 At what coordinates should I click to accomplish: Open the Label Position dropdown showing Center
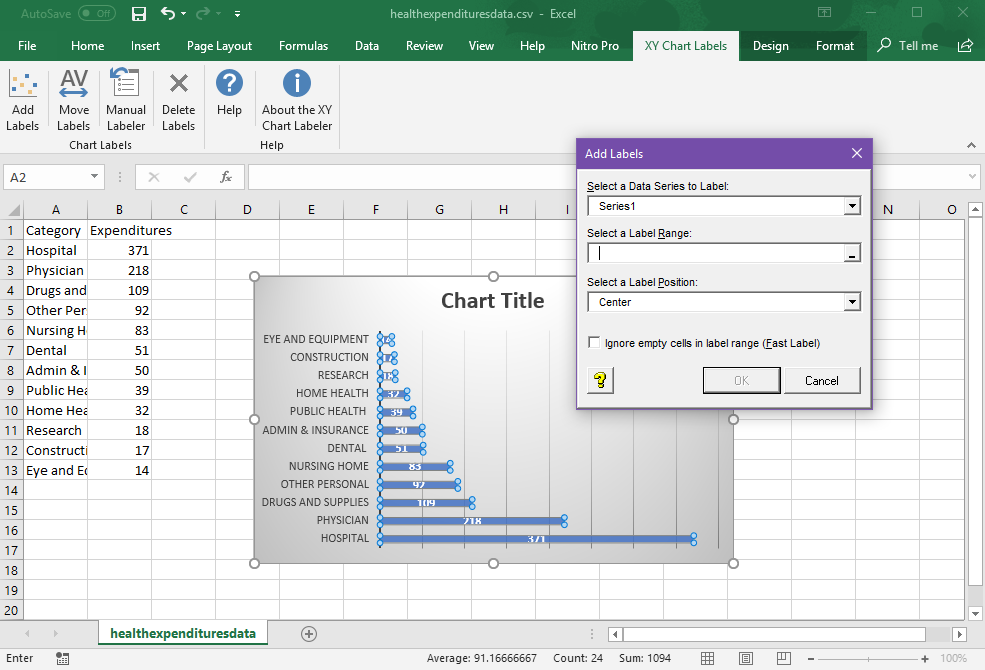(x=852, y=302)
